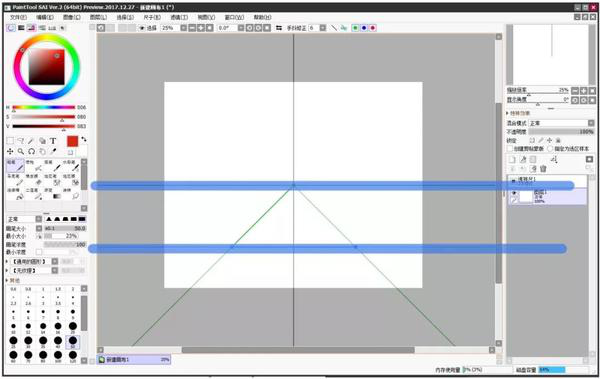
Task: Open the Window menu
Action: [x=234, y=17]
